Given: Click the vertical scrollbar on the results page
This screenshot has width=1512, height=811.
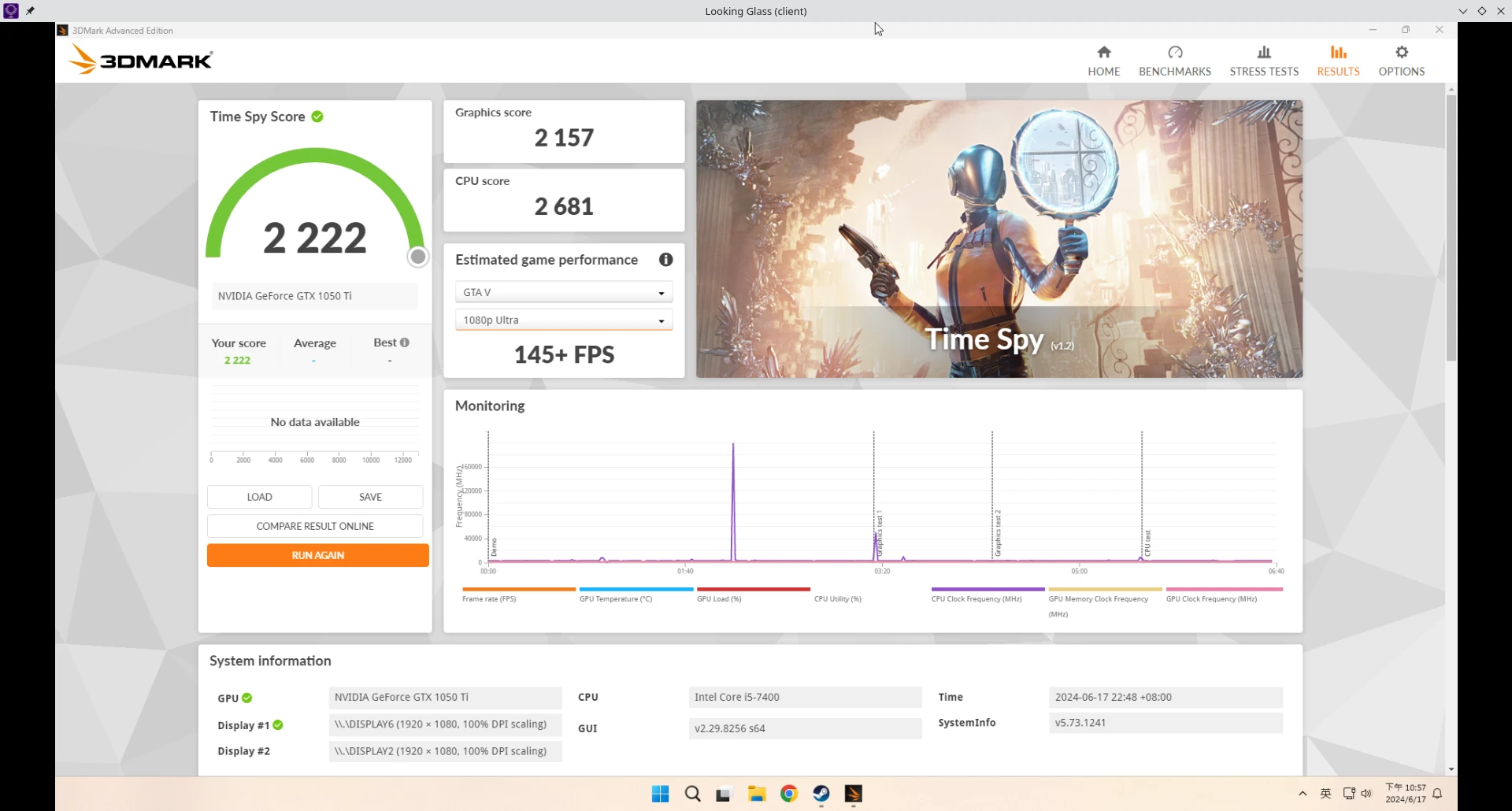Looking at the screenshot, I should pos(1451,228).
